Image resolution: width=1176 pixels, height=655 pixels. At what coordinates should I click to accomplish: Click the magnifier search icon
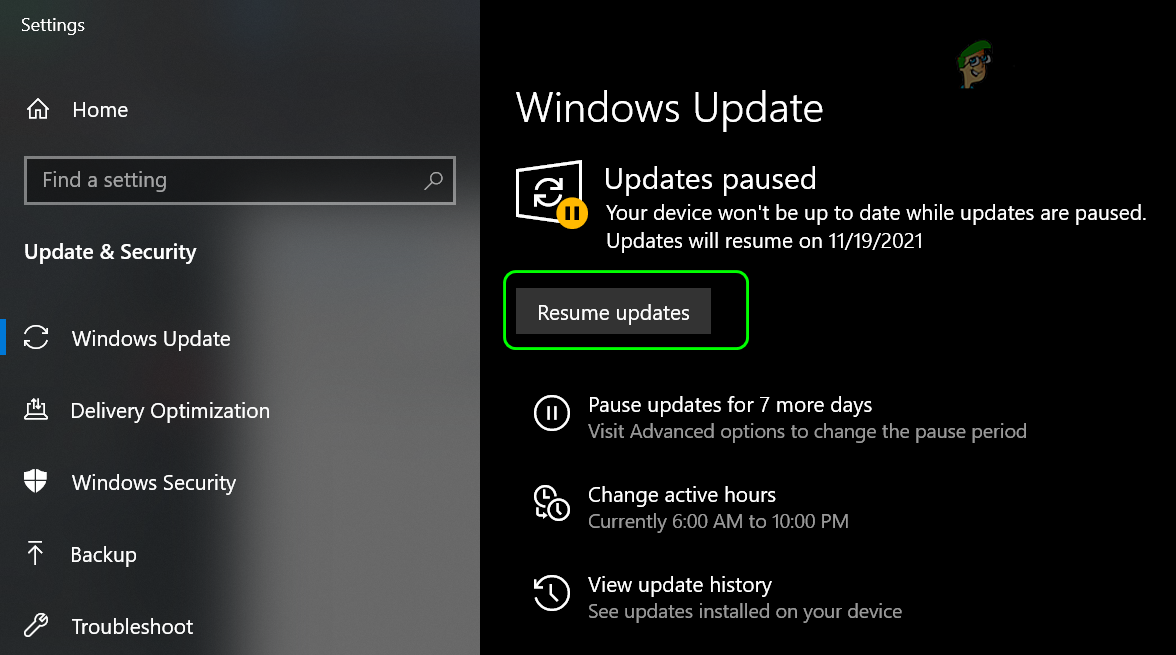click(x=434, y=180)
